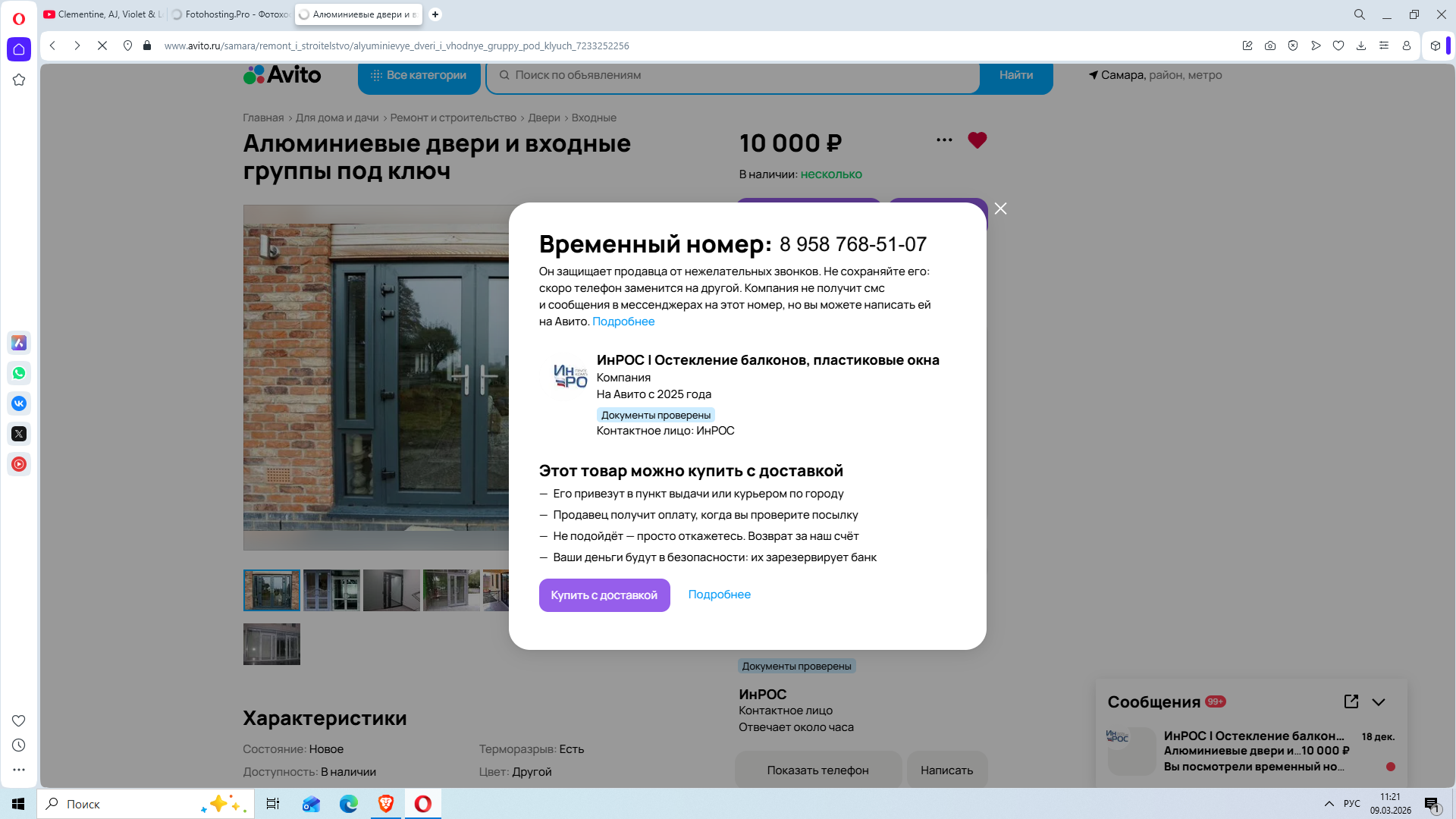The width and height of the screenshot is (1456, 819).
Task: Click the snapshot camera icon
Action: [x=1270, y=45]
